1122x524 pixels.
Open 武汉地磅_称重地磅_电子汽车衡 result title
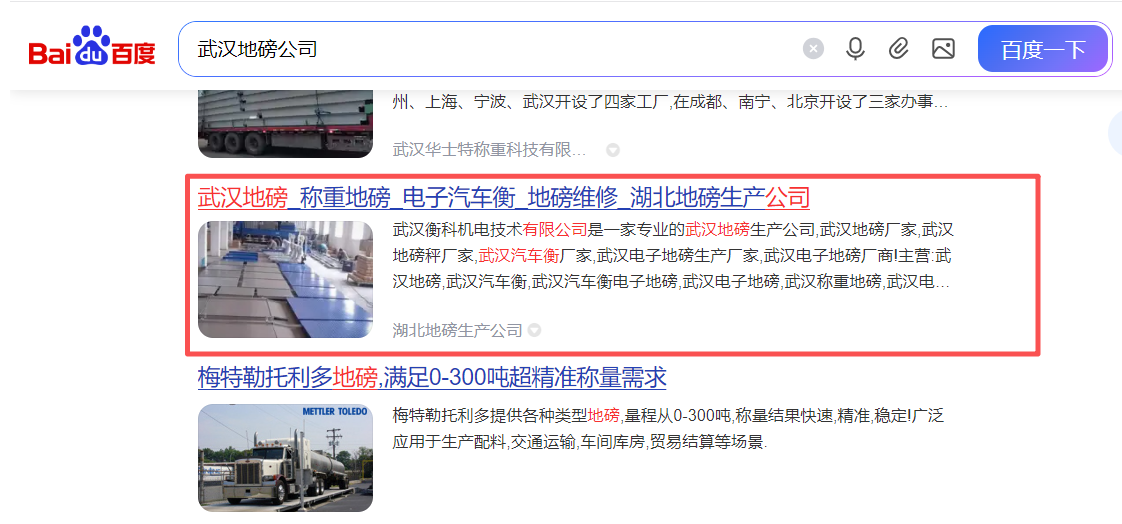click(504, 197)
